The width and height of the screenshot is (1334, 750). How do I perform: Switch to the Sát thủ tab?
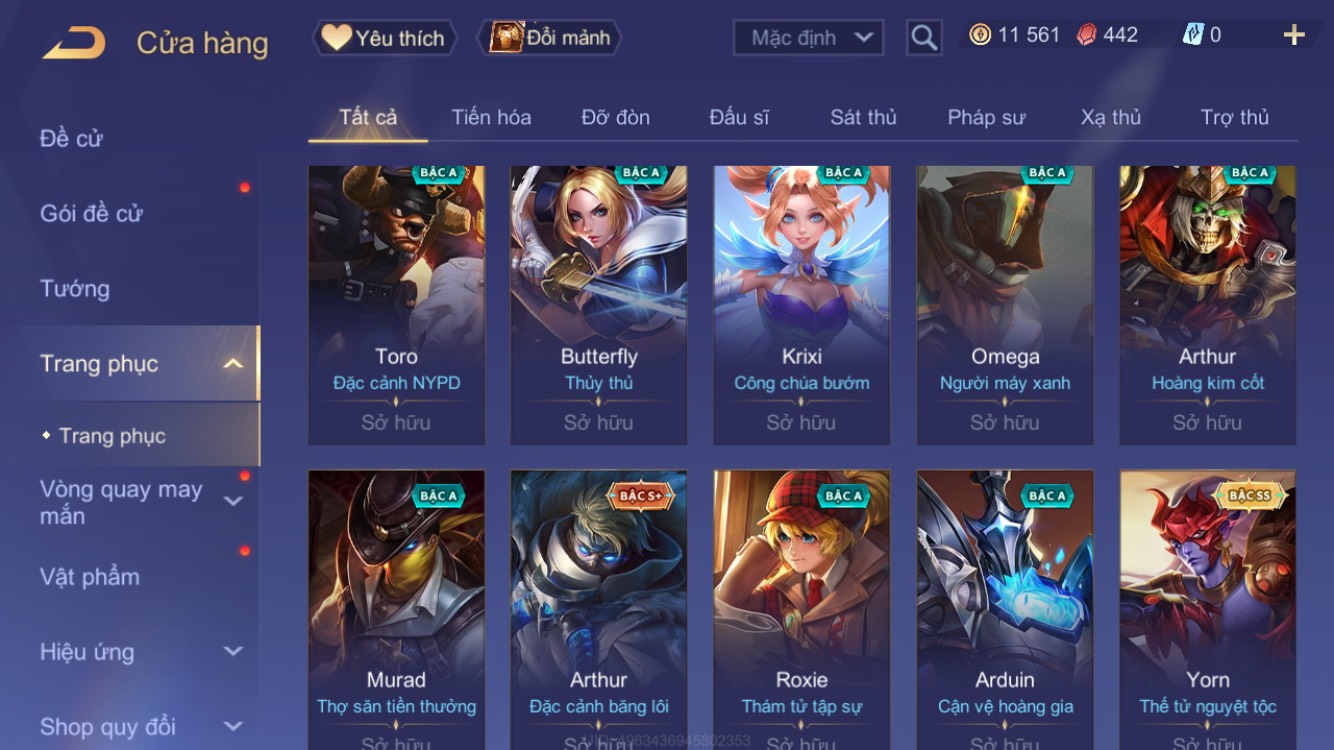click(863, 117)
